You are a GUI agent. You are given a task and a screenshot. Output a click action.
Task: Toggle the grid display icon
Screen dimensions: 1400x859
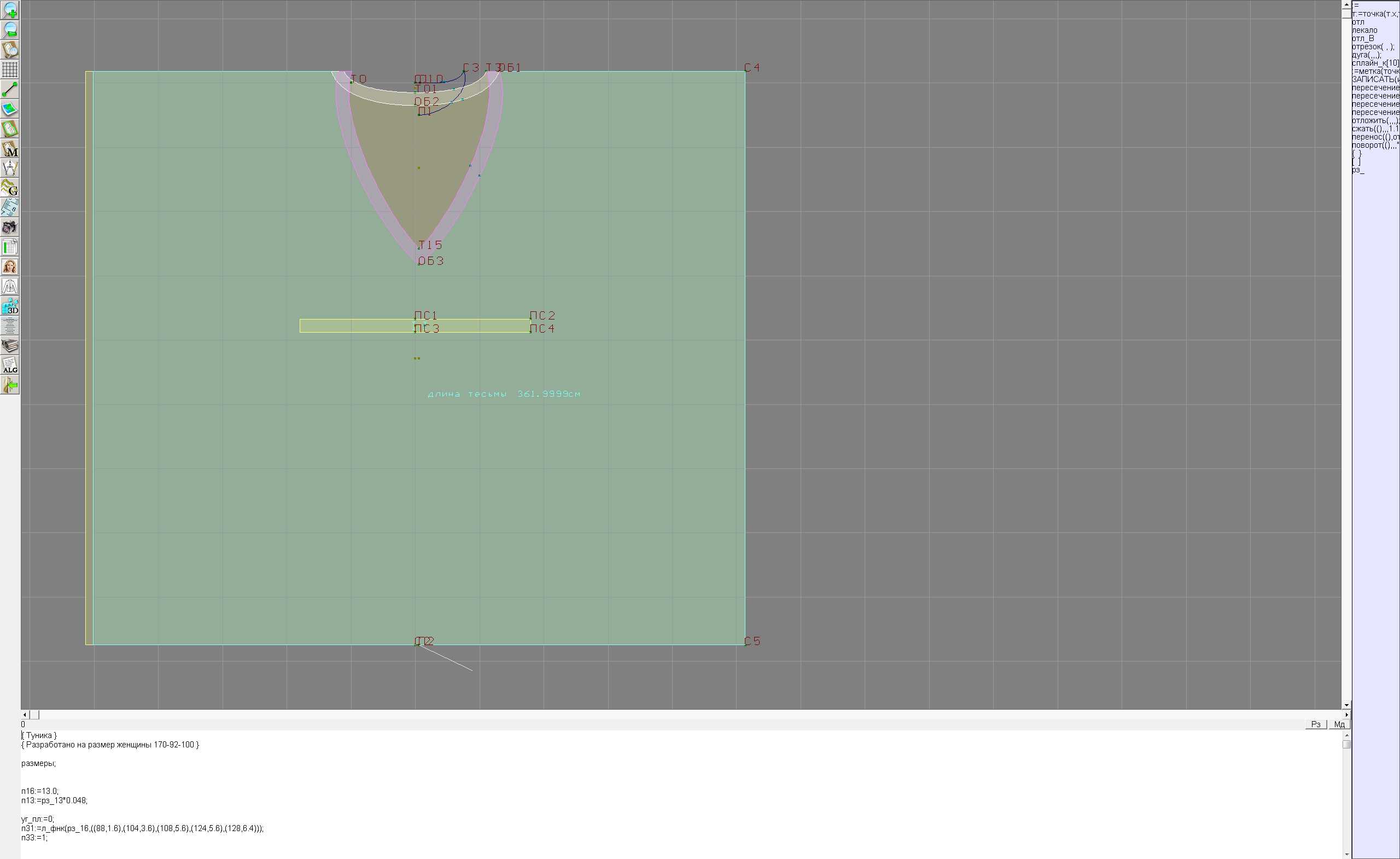(x=10, y=69)
